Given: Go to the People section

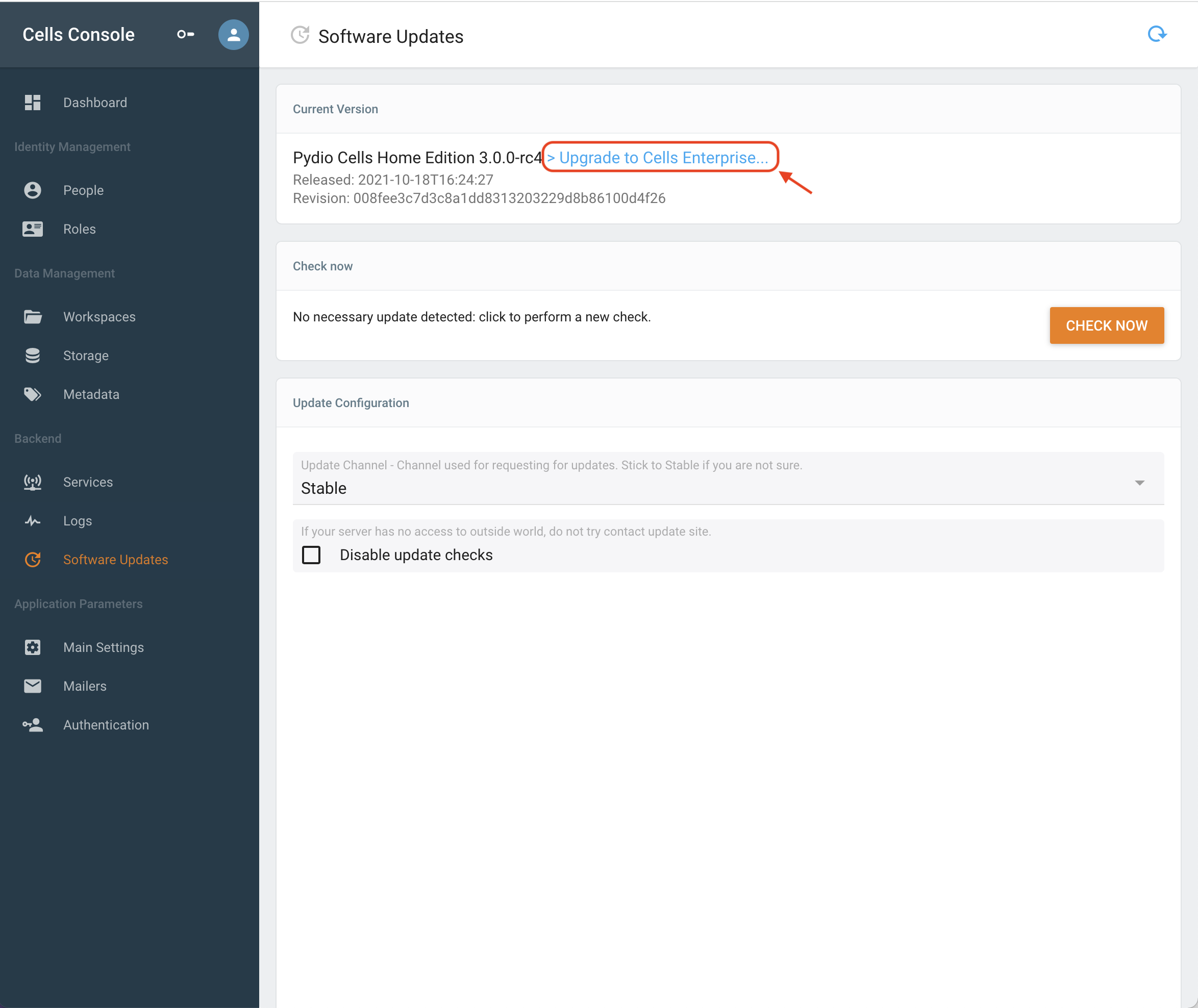Looking at the screenshot, I should (x=84, y=190).
